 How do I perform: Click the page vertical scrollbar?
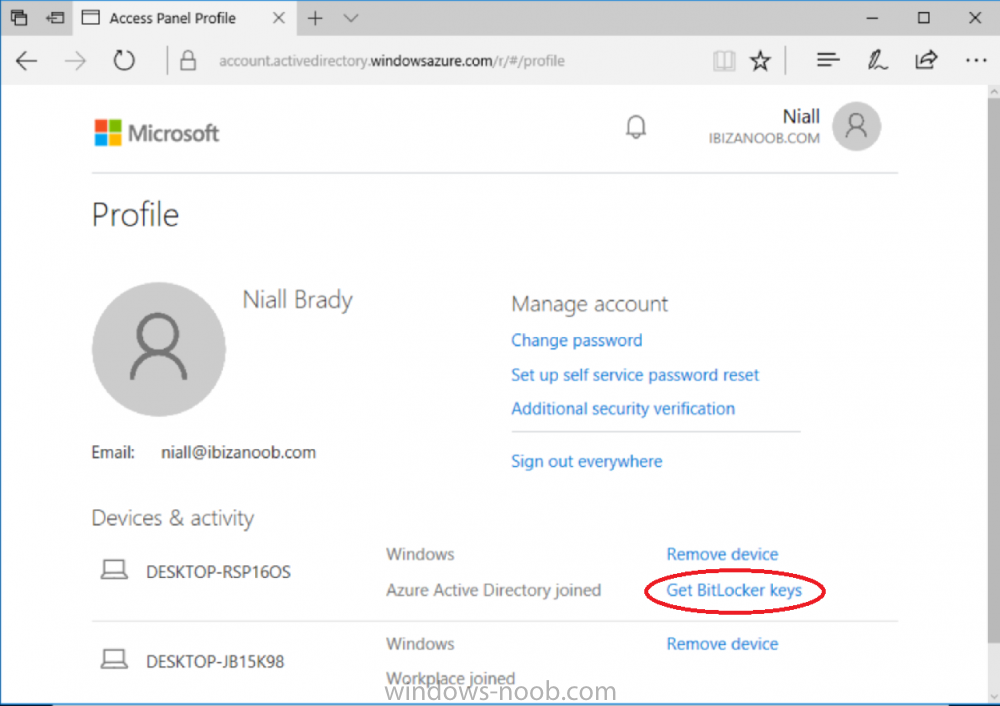point(994,370)
